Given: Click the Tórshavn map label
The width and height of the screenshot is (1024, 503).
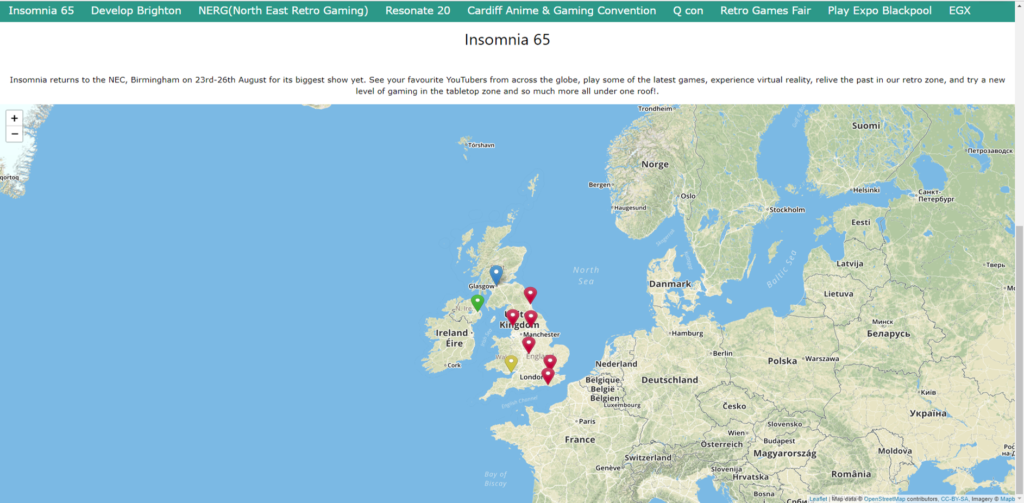Looking at the screenshot, I should (482, 145).
